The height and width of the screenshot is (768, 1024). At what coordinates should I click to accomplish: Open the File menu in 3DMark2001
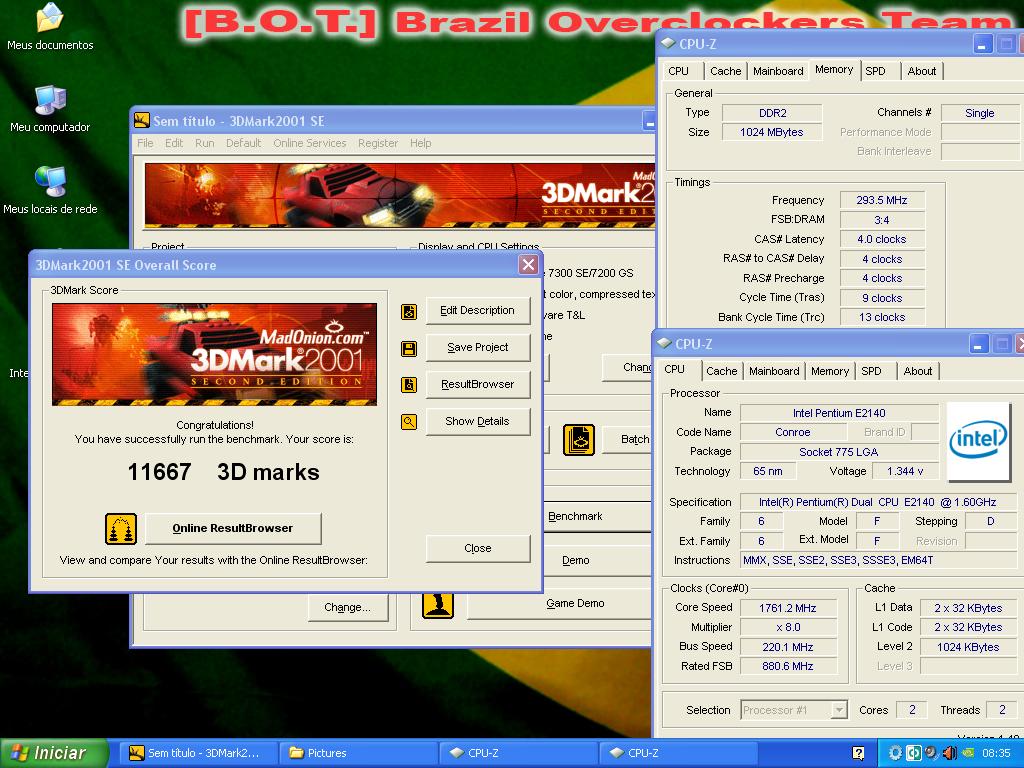coord(145,143)
